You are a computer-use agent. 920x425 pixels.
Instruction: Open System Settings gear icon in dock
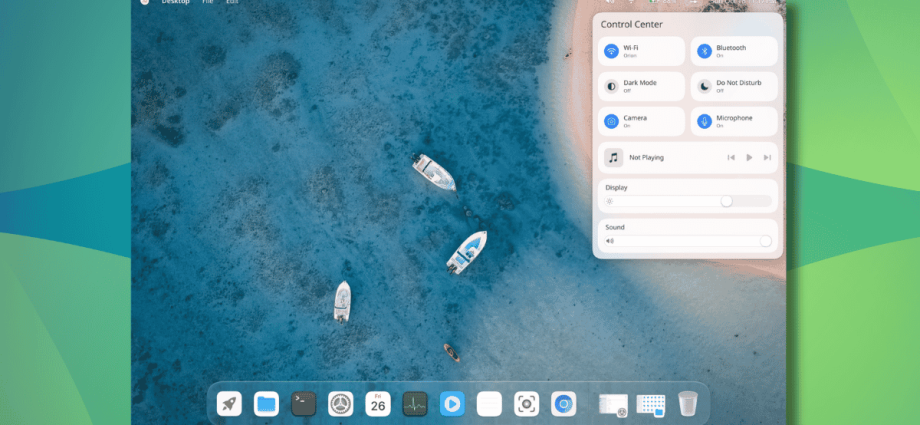click(341, 404)
